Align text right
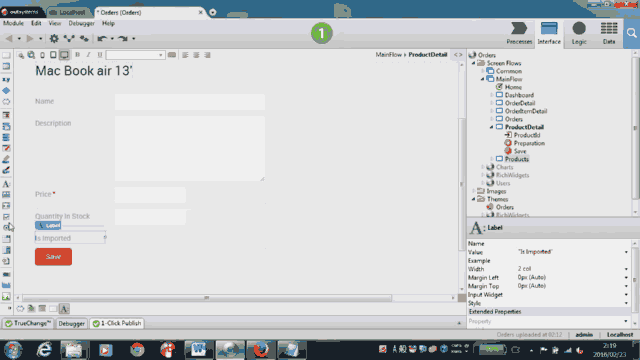The width and height of the screenshot is (640, 360). tap(207, 55)
